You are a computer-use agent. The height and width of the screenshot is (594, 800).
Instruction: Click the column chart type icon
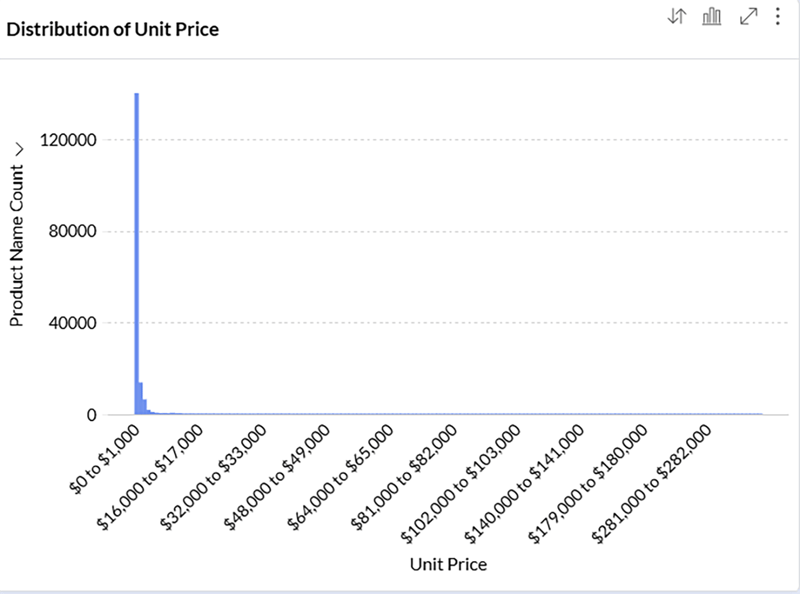(x=712, y=17)
